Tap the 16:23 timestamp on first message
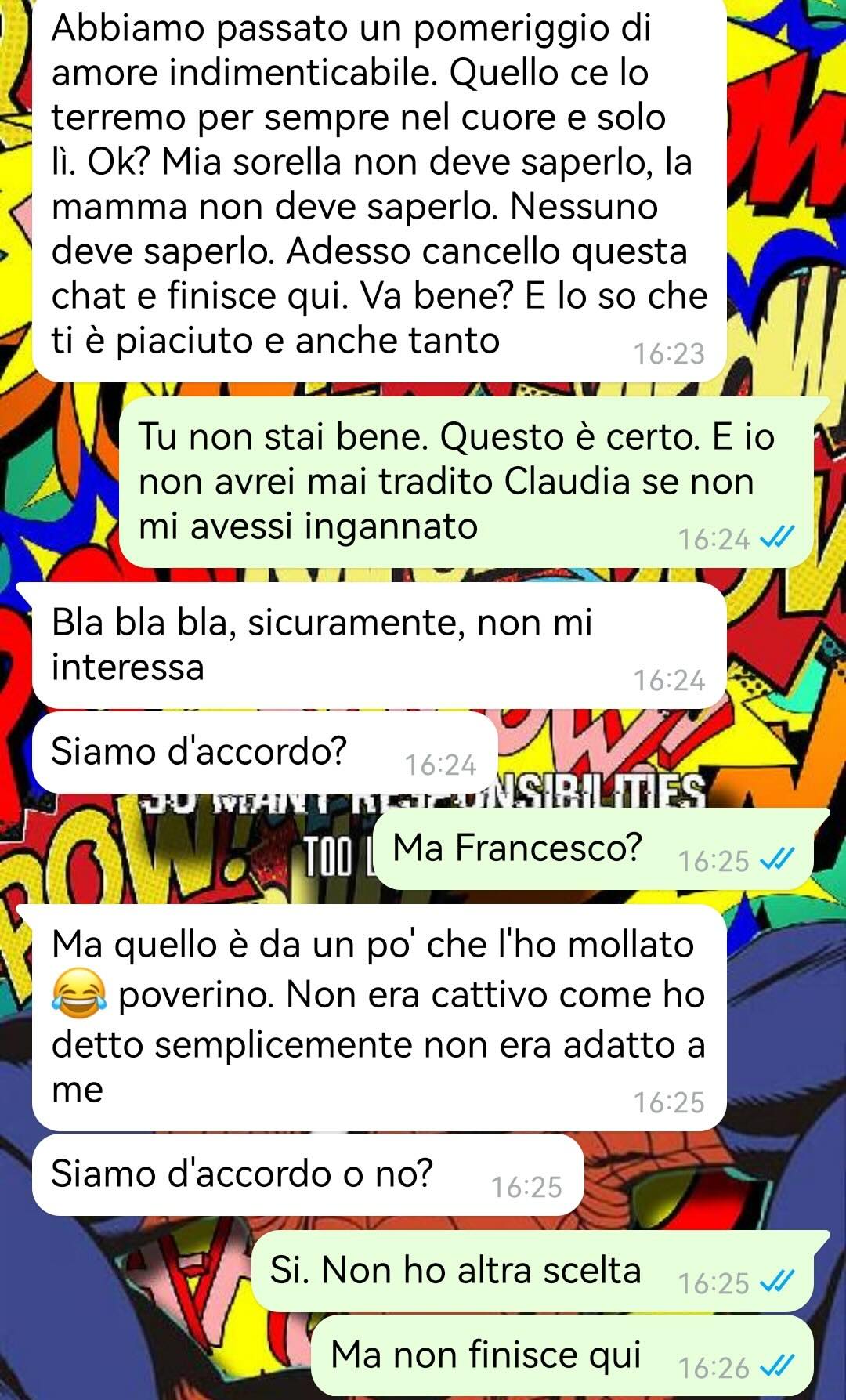This screenshot has width=846, height=1400. (669, 354)
